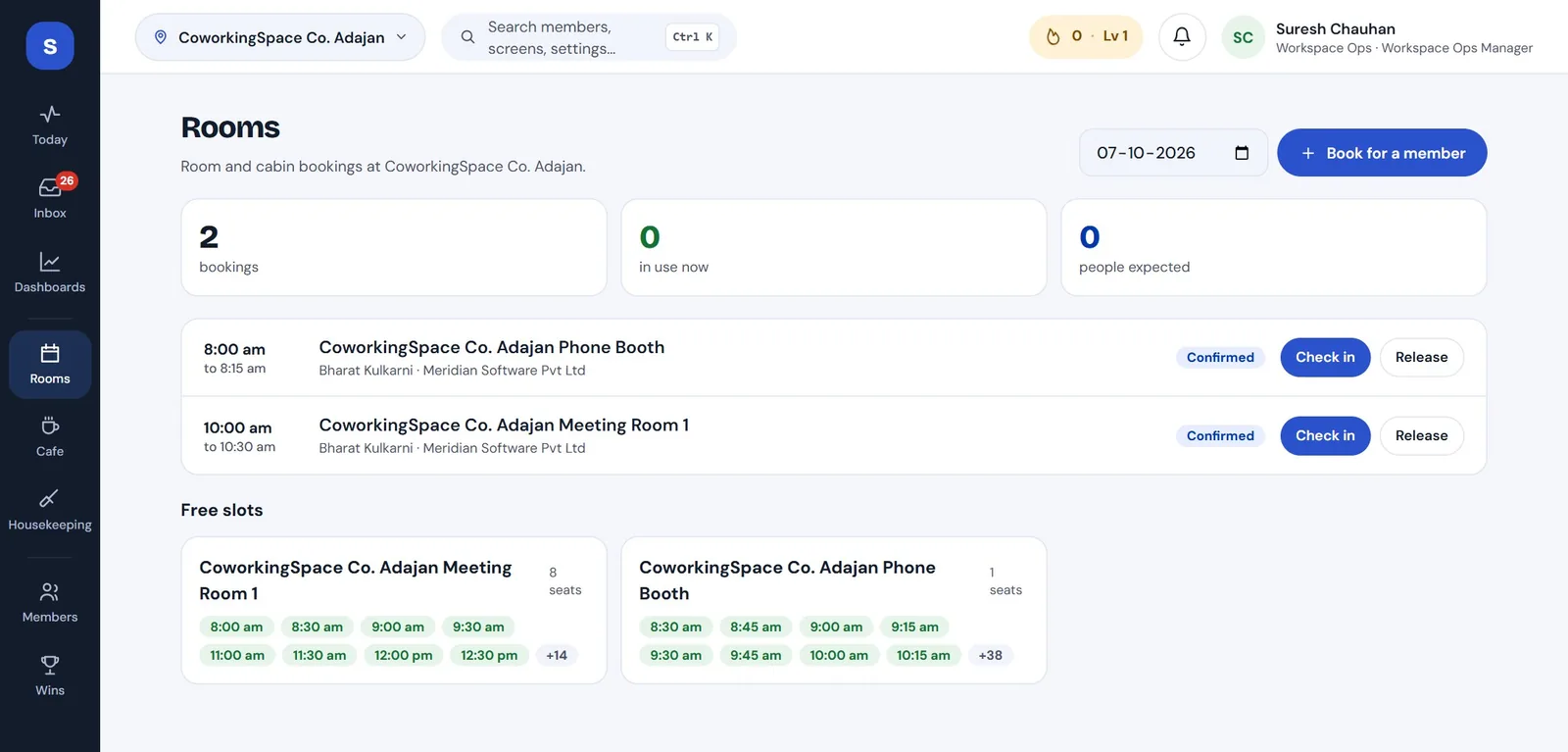Click Book for a member button
The image size is (1568, 752).
(1382, 153)
